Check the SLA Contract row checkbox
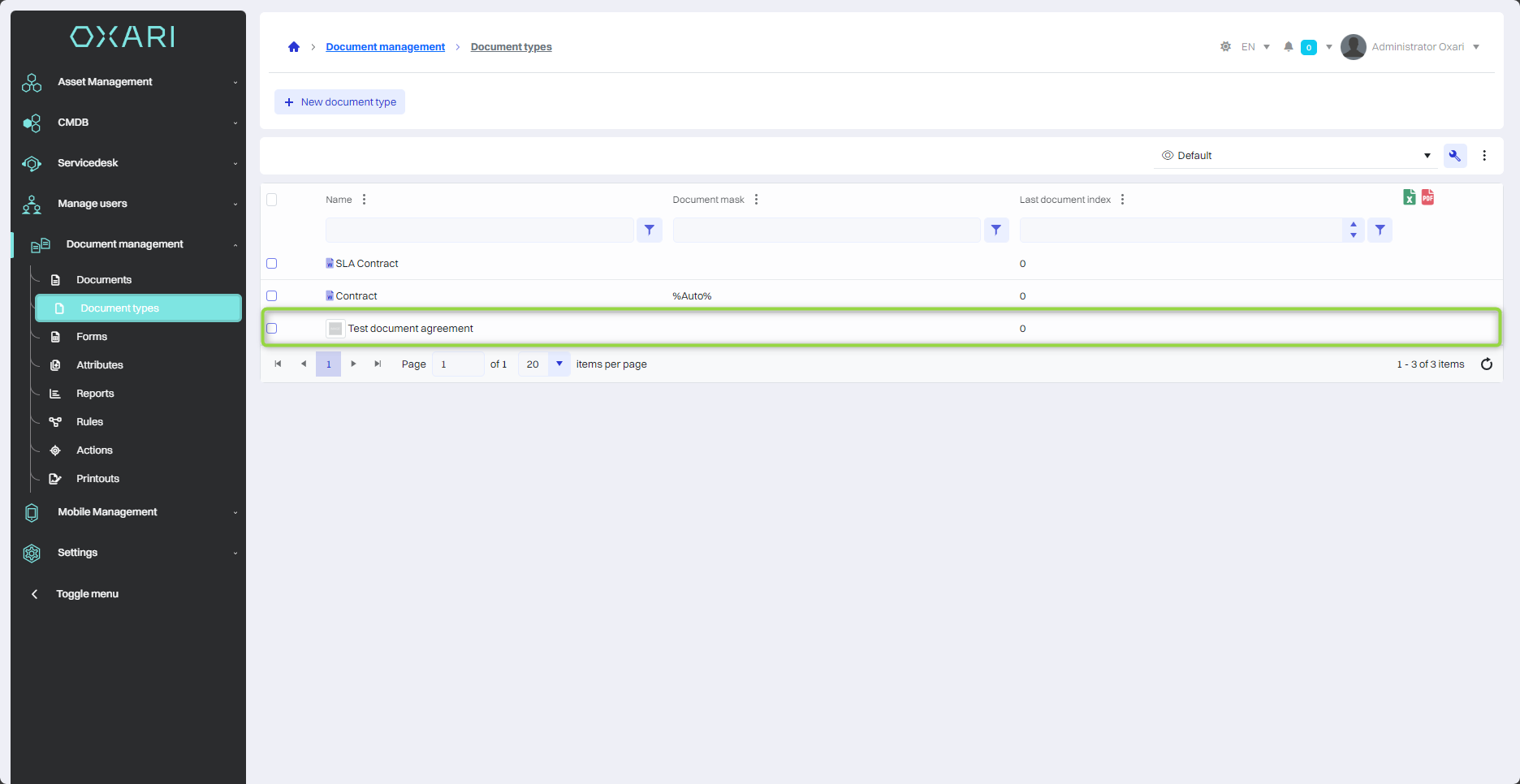 [272, 264]
